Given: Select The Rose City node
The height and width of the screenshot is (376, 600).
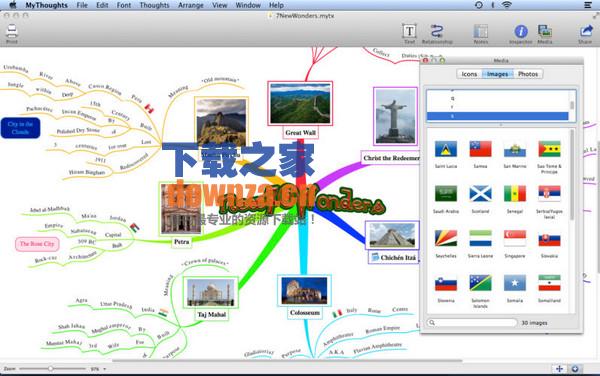Looking at the screenshot, I should coord(37,244).
